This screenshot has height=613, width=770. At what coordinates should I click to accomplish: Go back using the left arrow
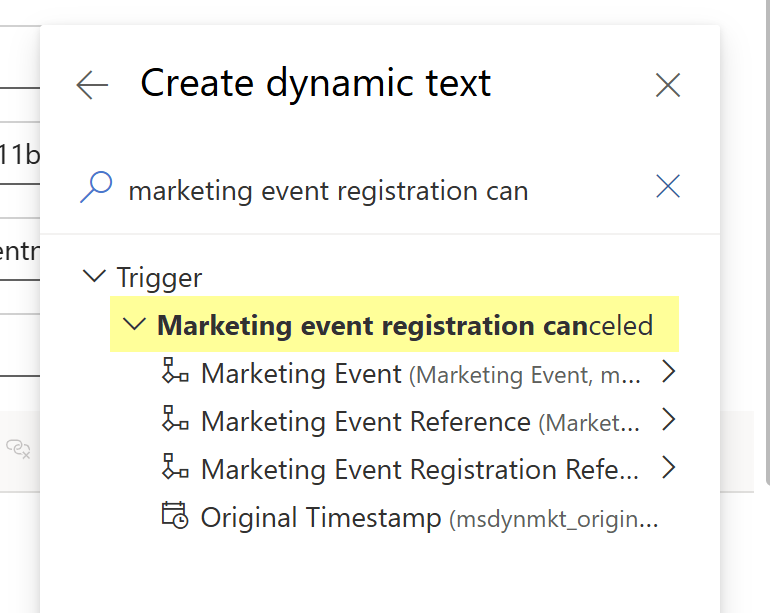[92, 85]
